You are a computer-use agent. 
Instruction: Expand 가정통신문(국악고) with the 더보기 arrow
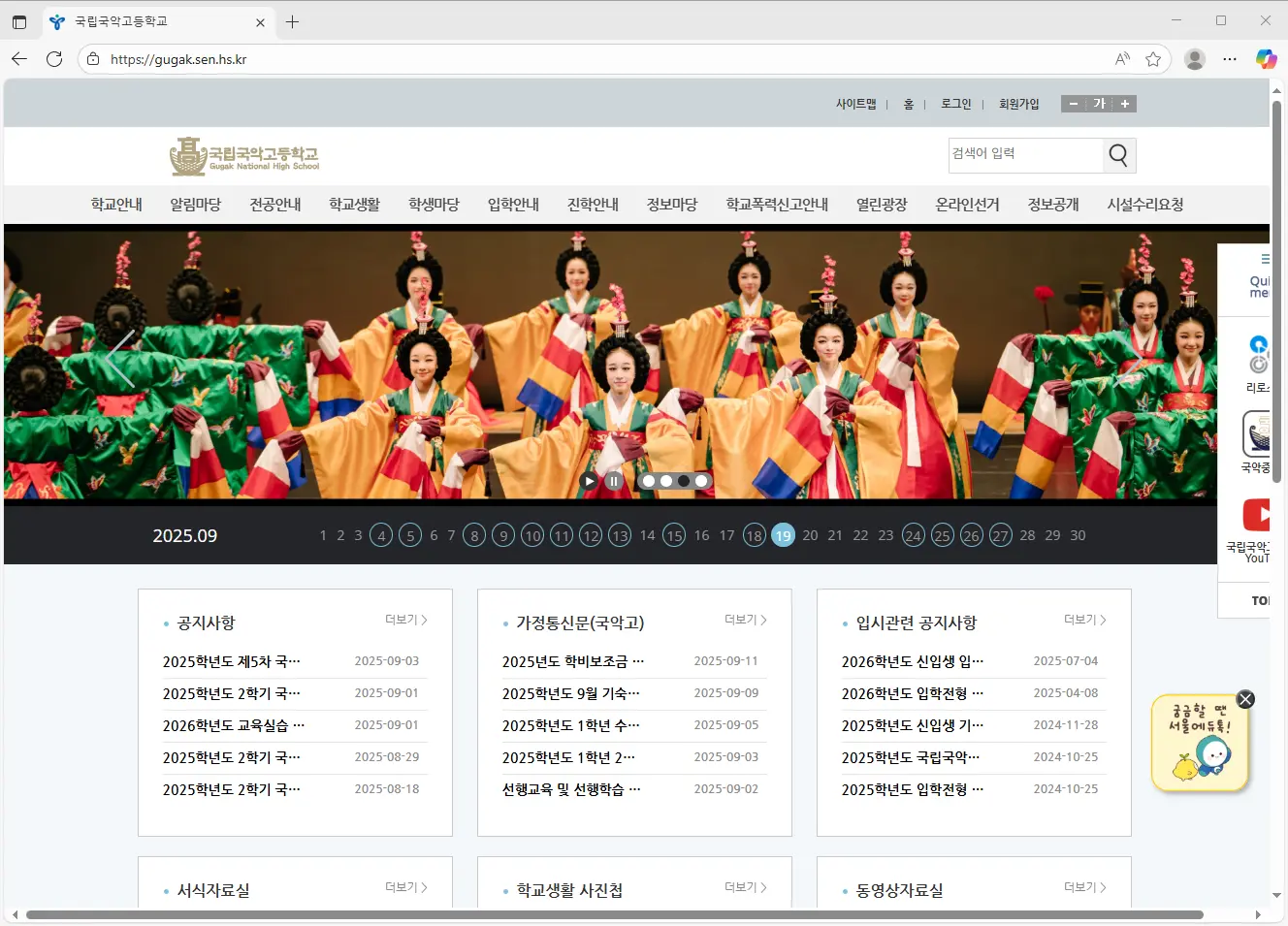[746, 620]
